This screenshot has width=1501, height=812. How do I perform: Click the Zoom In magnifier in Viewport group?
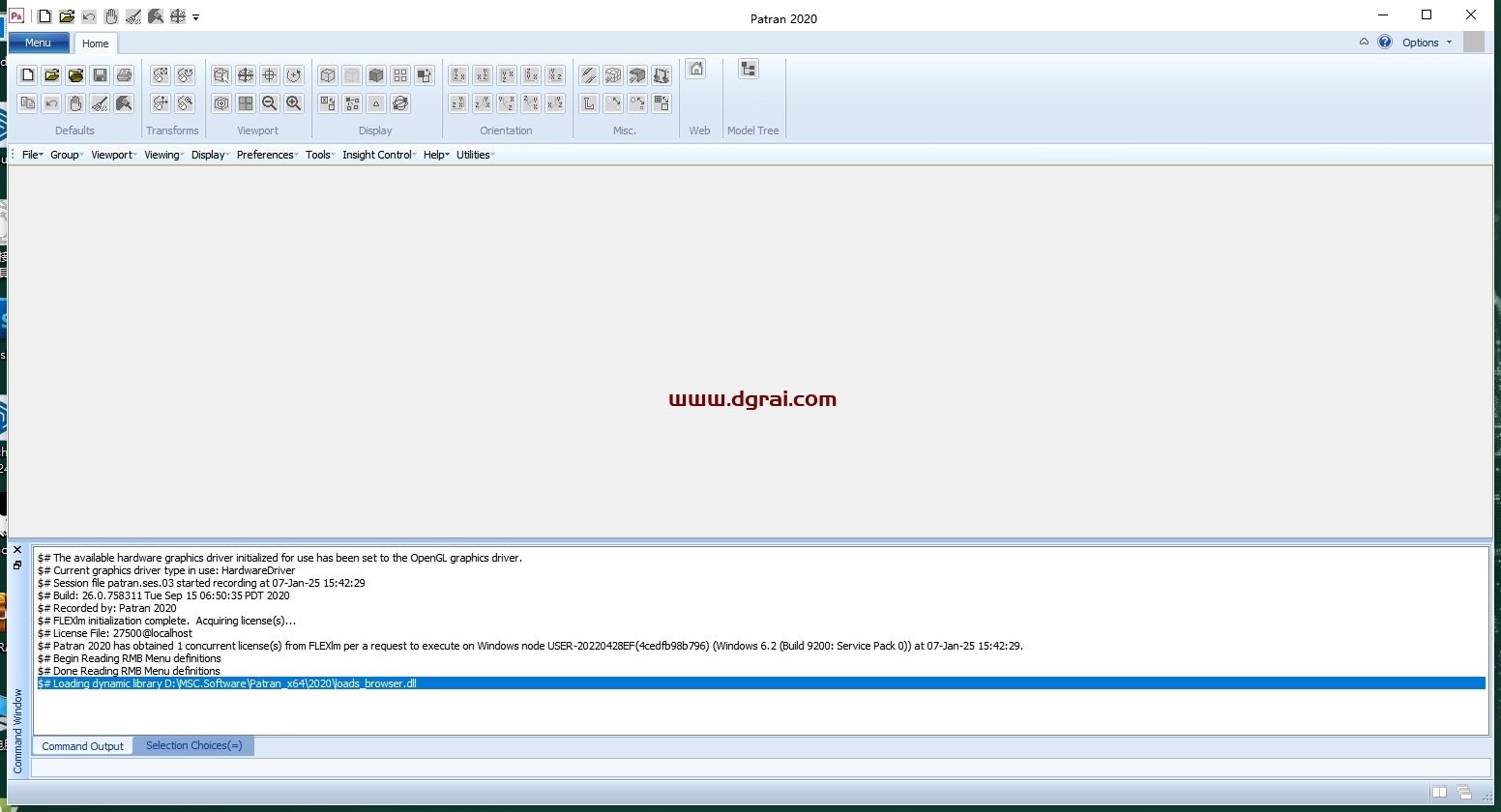[294, 102]
